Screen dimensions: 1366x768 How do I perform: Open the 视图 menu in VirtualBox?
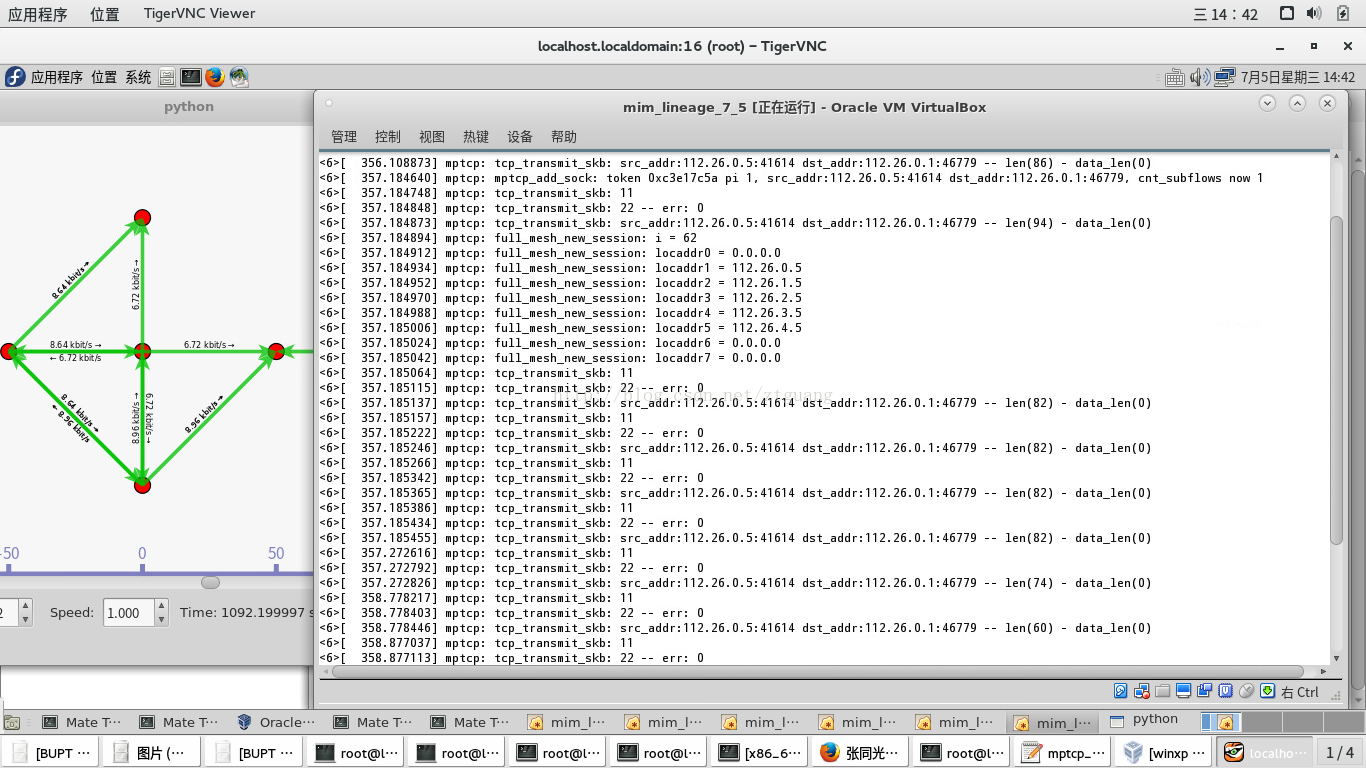[432, 137]
